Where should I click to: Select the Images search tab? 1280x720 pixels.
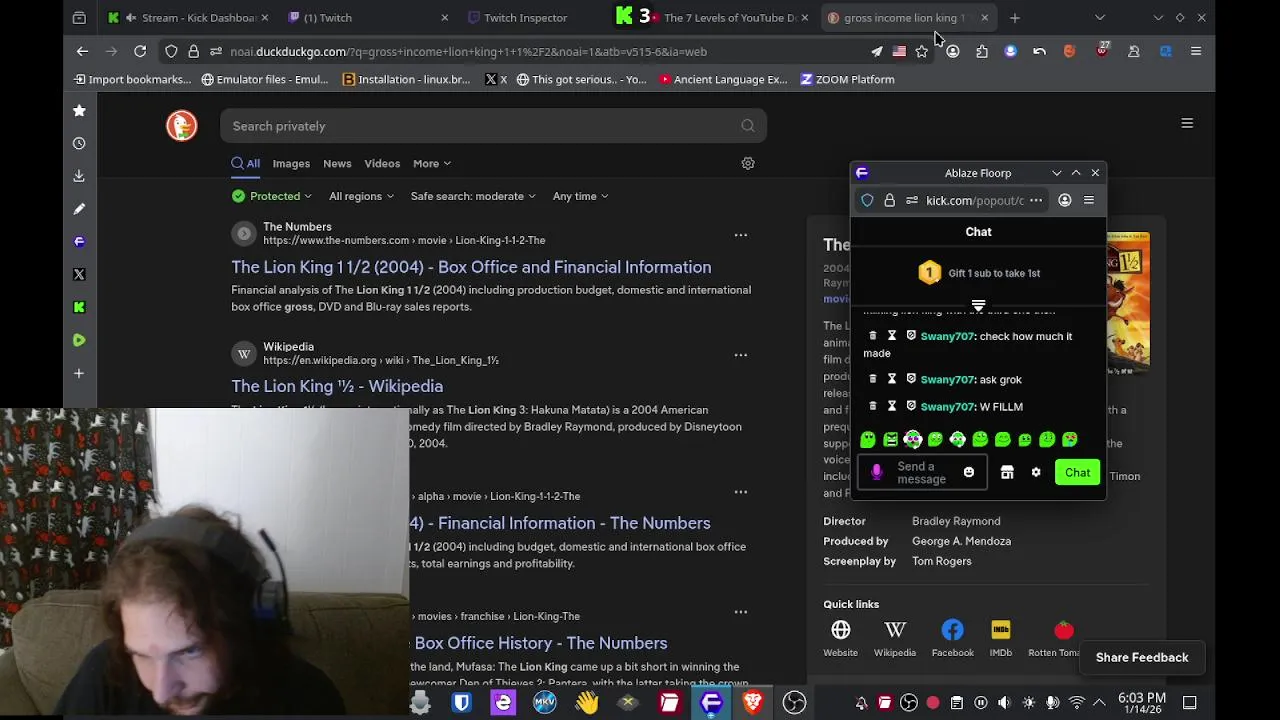click(291, 163)
